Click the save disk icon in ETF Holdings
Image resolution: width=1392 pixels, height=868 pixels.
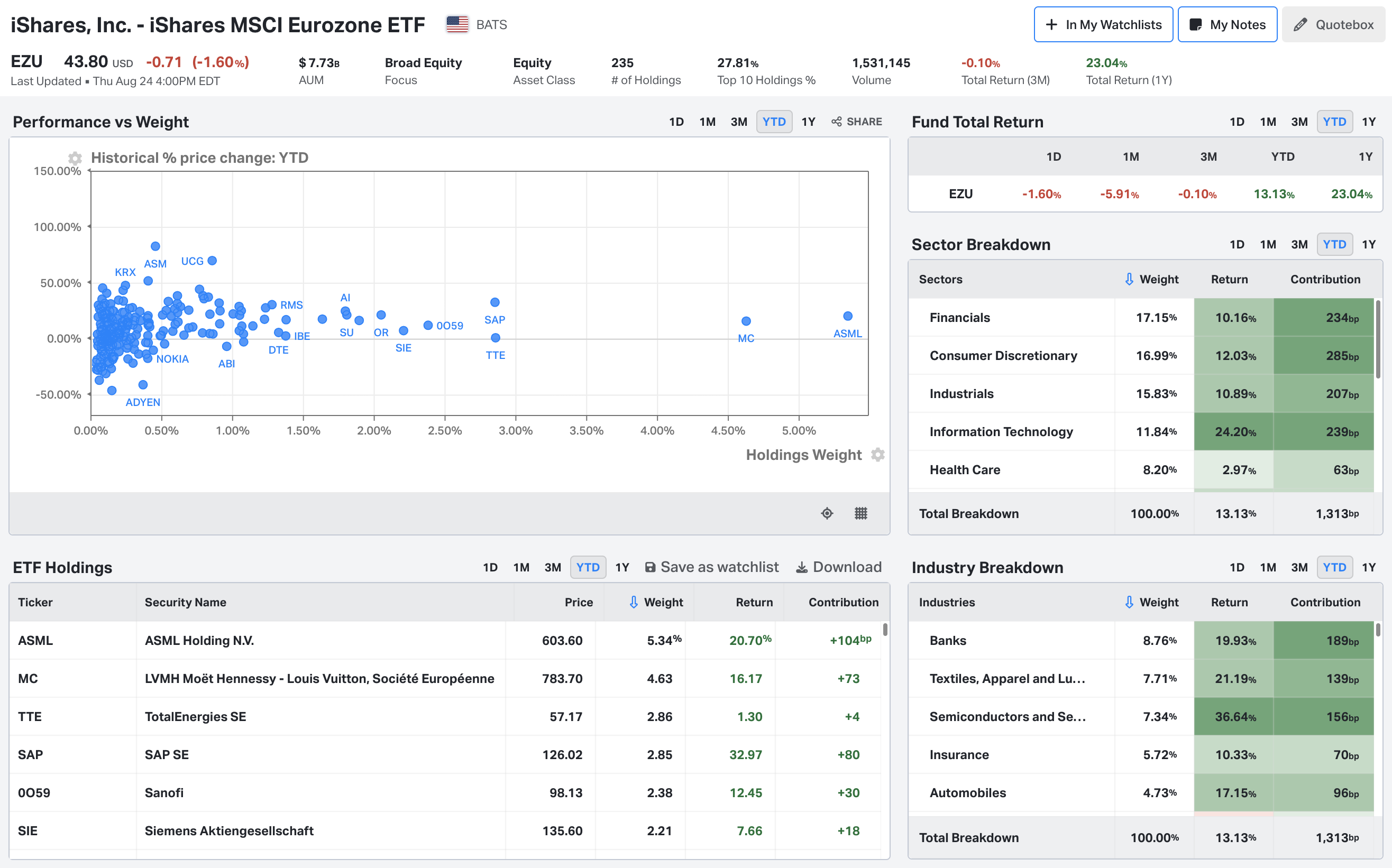pyautogui.click(x=650, y=567)
